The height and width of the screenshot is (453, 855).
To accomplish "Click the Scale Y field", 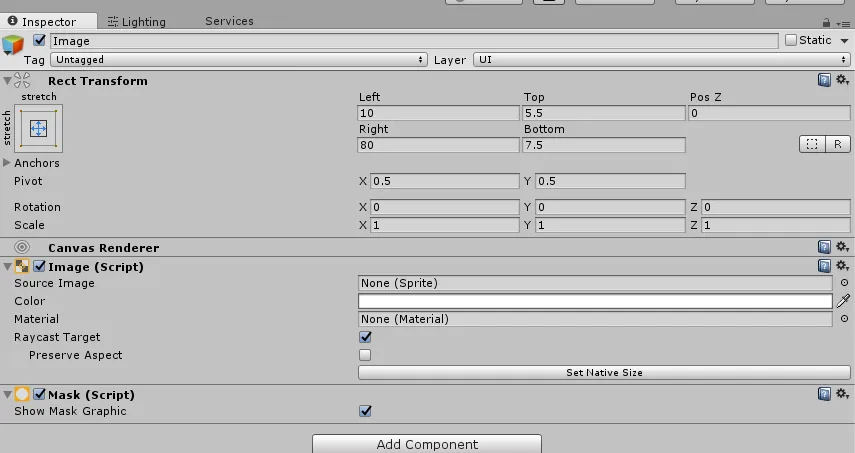I will (610, 225).
